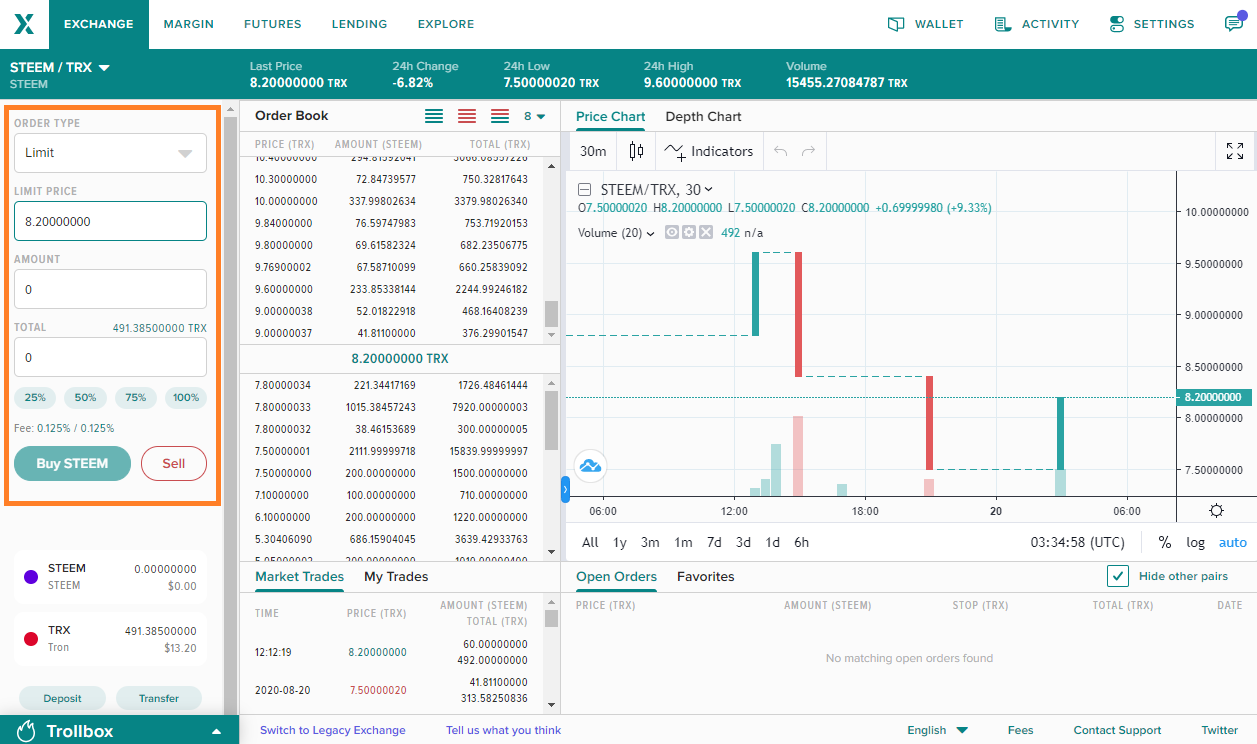This screenshot has width=1257, height=744.
Task: Enter fullscreen chart mode
Action: point(1235,151)
